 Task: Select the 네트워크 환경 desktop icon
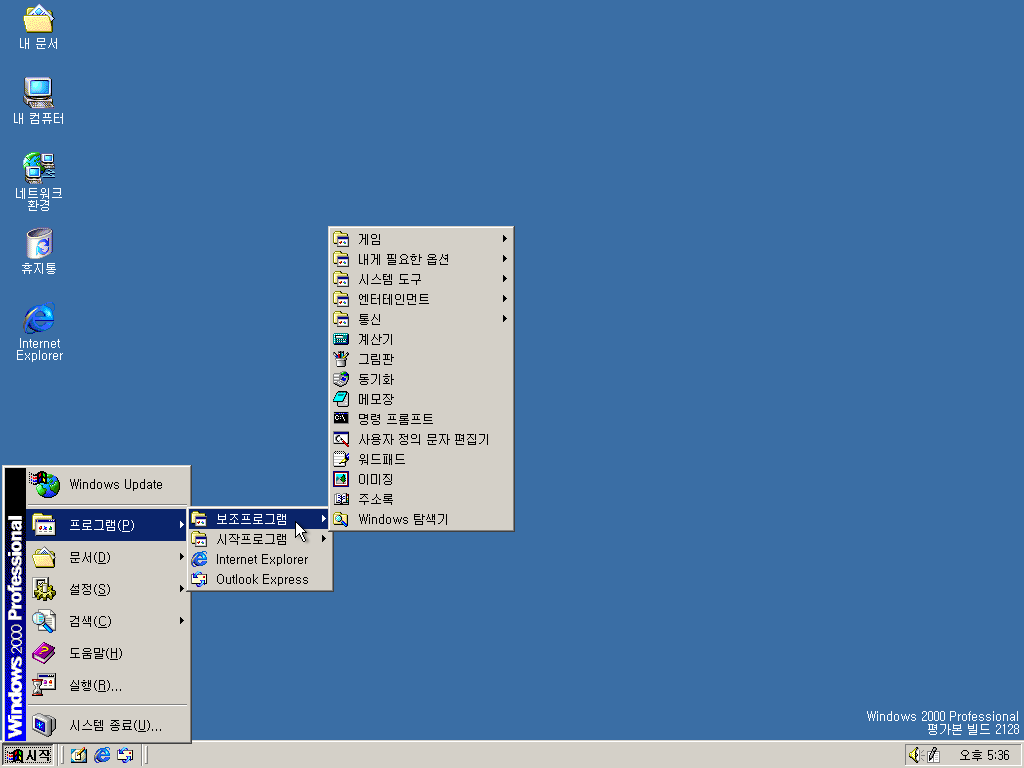click(39, 182)
